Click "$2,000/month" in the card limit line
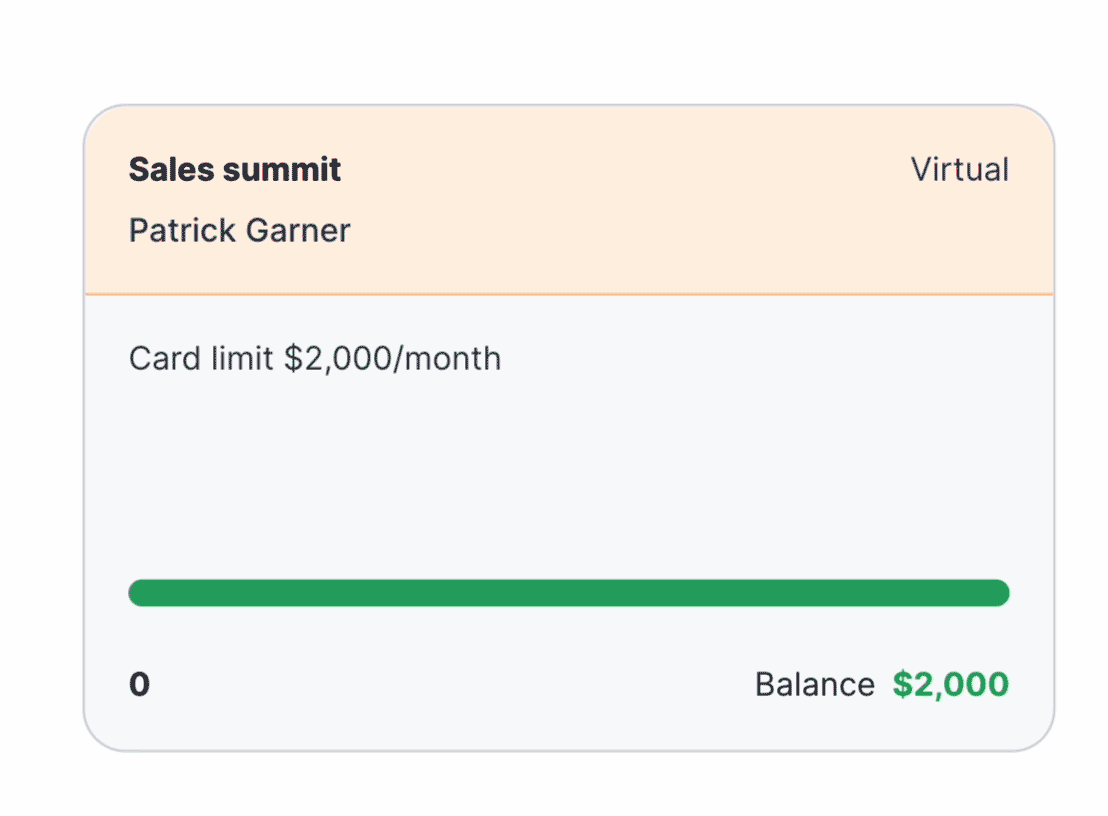The image size is (1108, 816). point(392,358)
